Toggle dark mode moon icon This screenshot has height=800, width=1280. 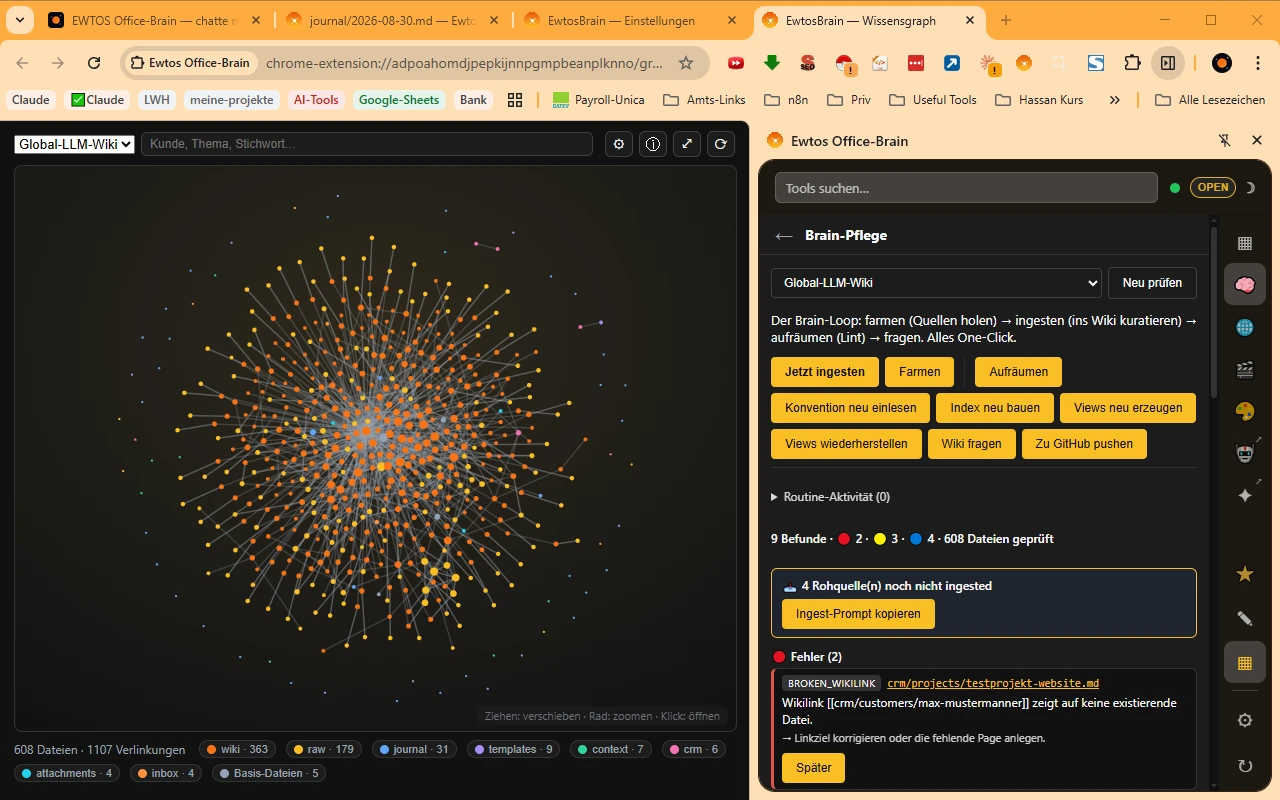point(1250,187)
